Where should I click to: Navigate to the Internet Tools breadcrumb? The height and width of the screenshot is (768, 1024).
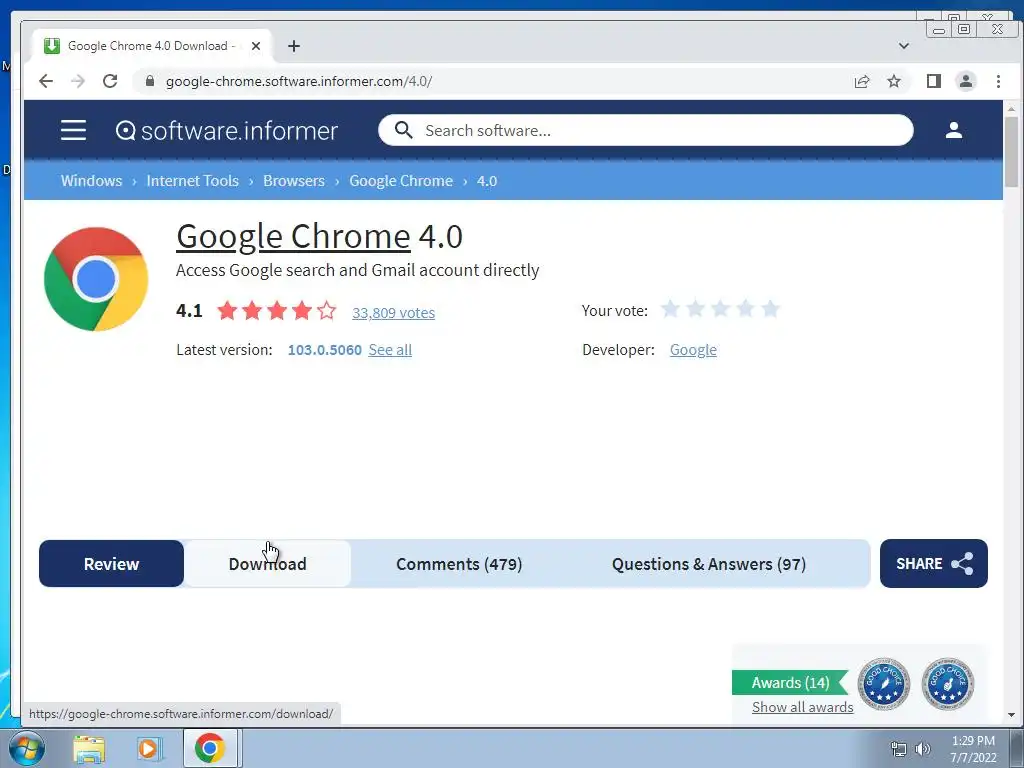193,181
